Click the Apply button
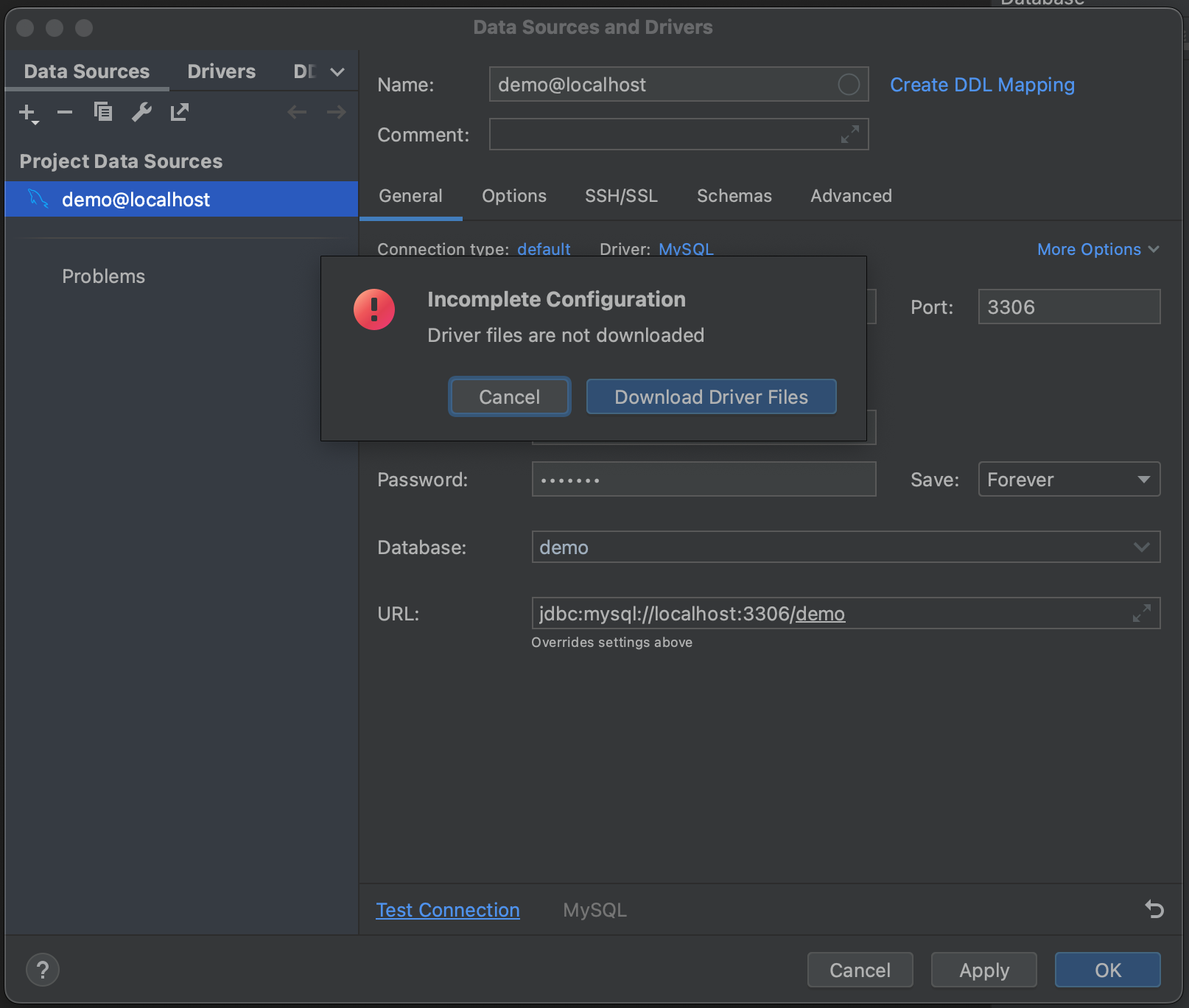Viewport: 1189px width, 1008px height. click(x=983, y=970)
